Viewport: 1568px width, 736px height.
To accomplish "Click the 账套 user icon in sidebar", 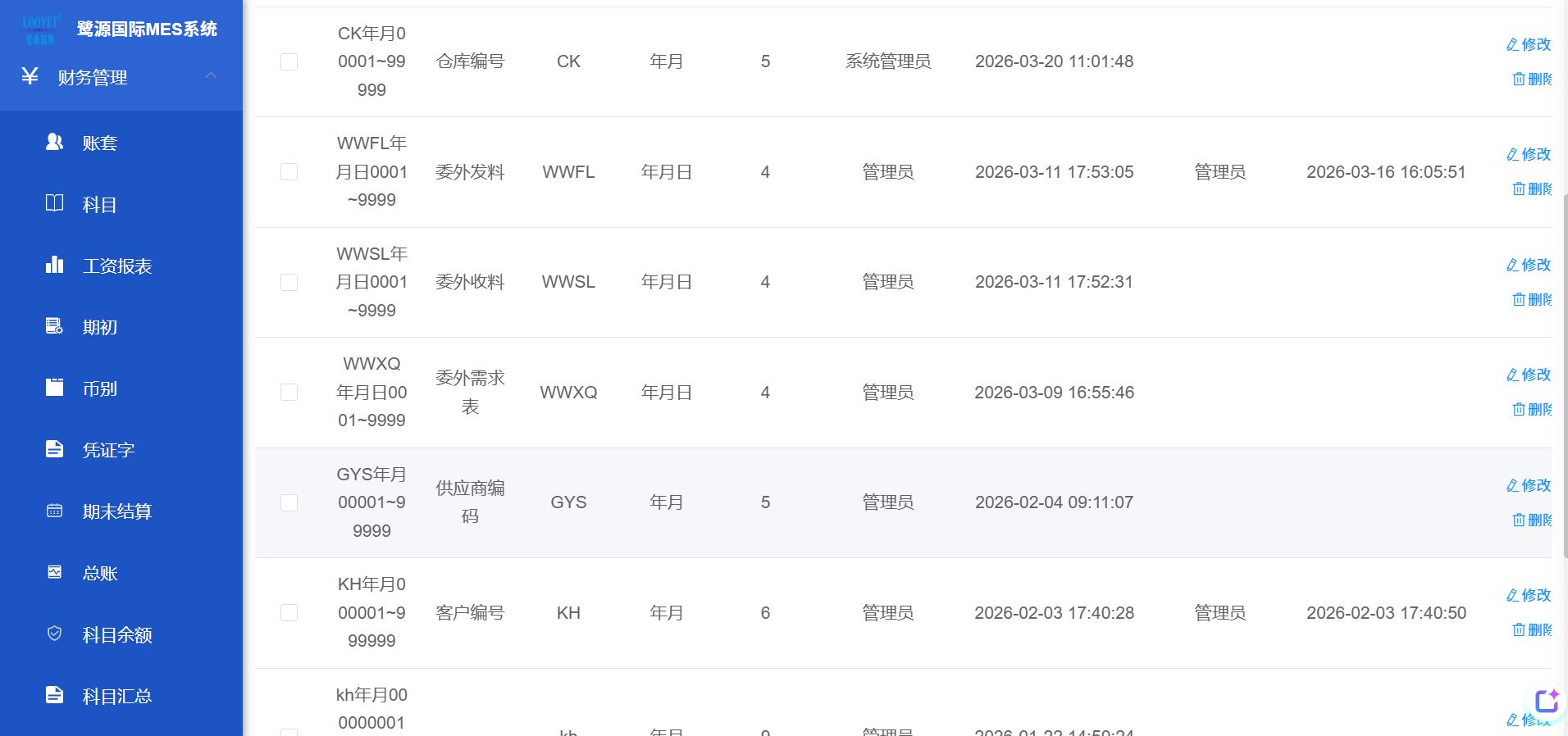I will click(54, 143).
